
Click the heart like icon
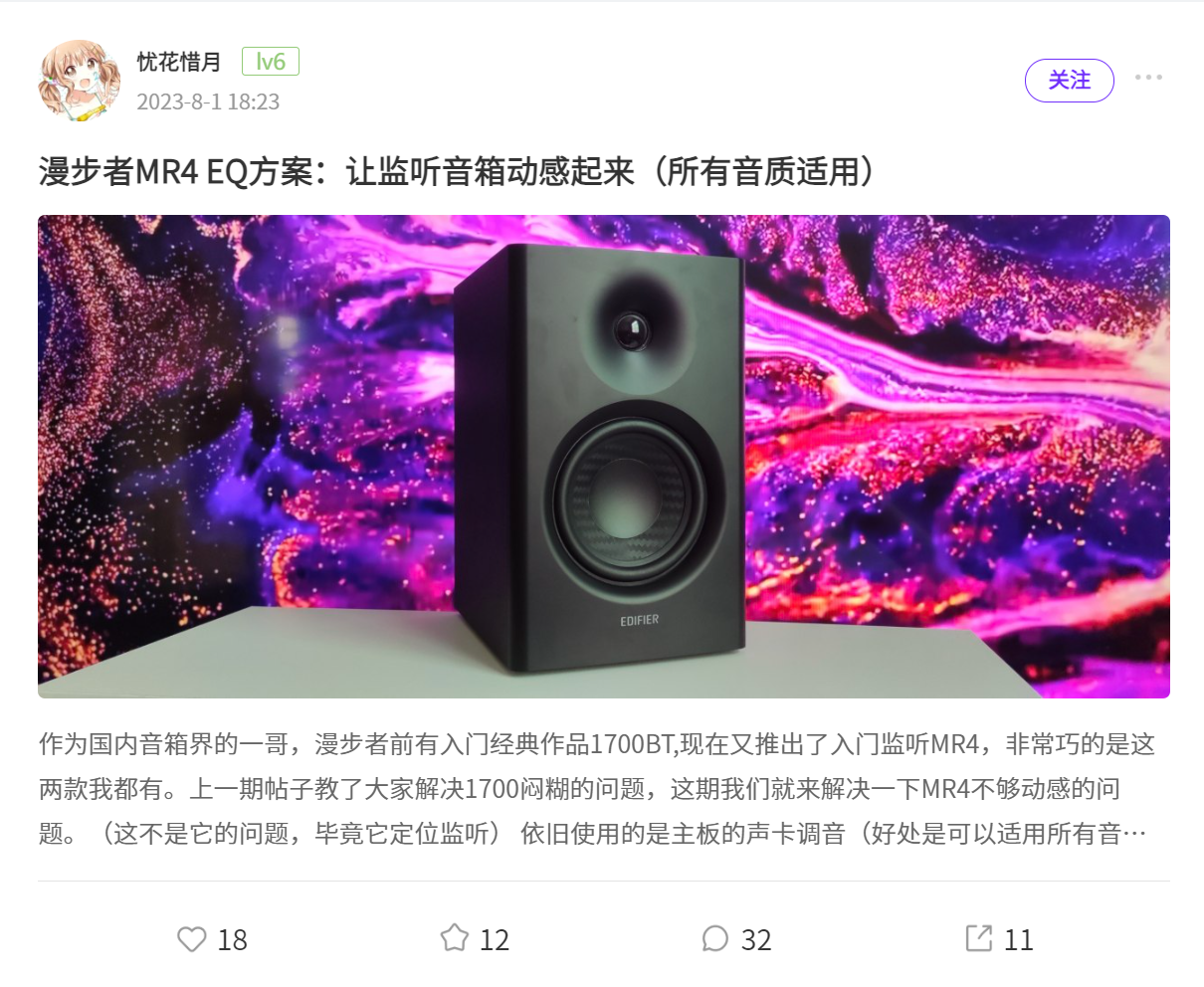191,939
